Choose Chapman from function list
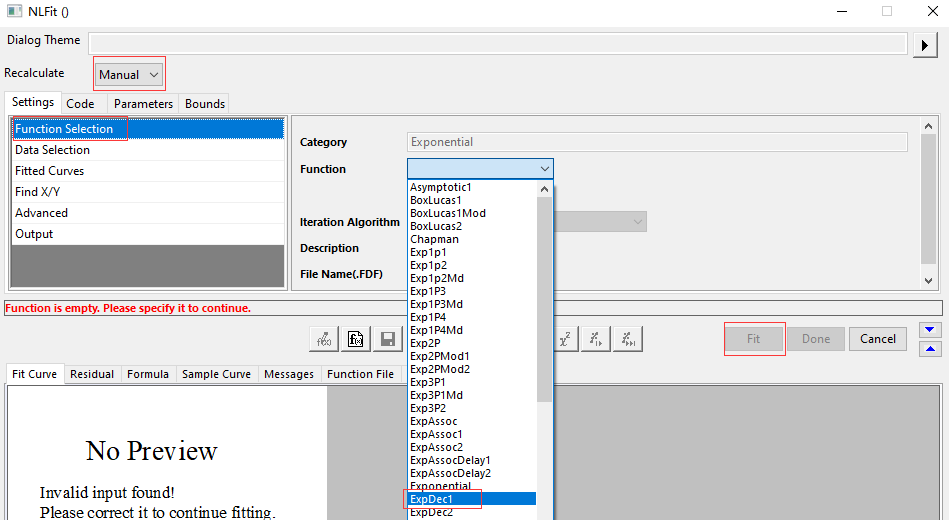Viewport: 949px width, 520px height. tap(473, 240)
